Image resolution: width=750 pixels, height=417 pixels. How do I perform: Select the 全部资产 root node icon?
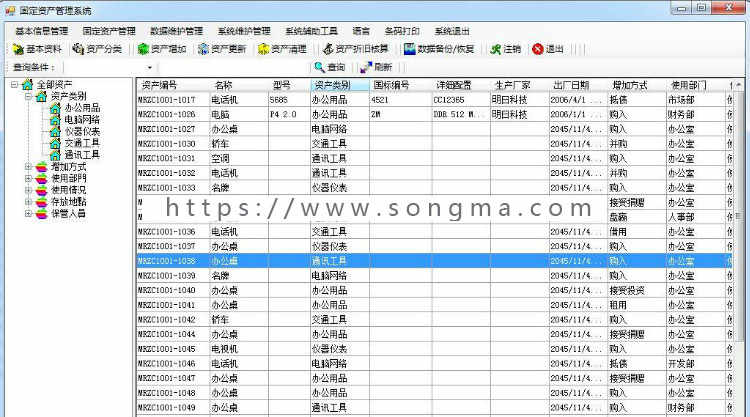click(27, 85)
